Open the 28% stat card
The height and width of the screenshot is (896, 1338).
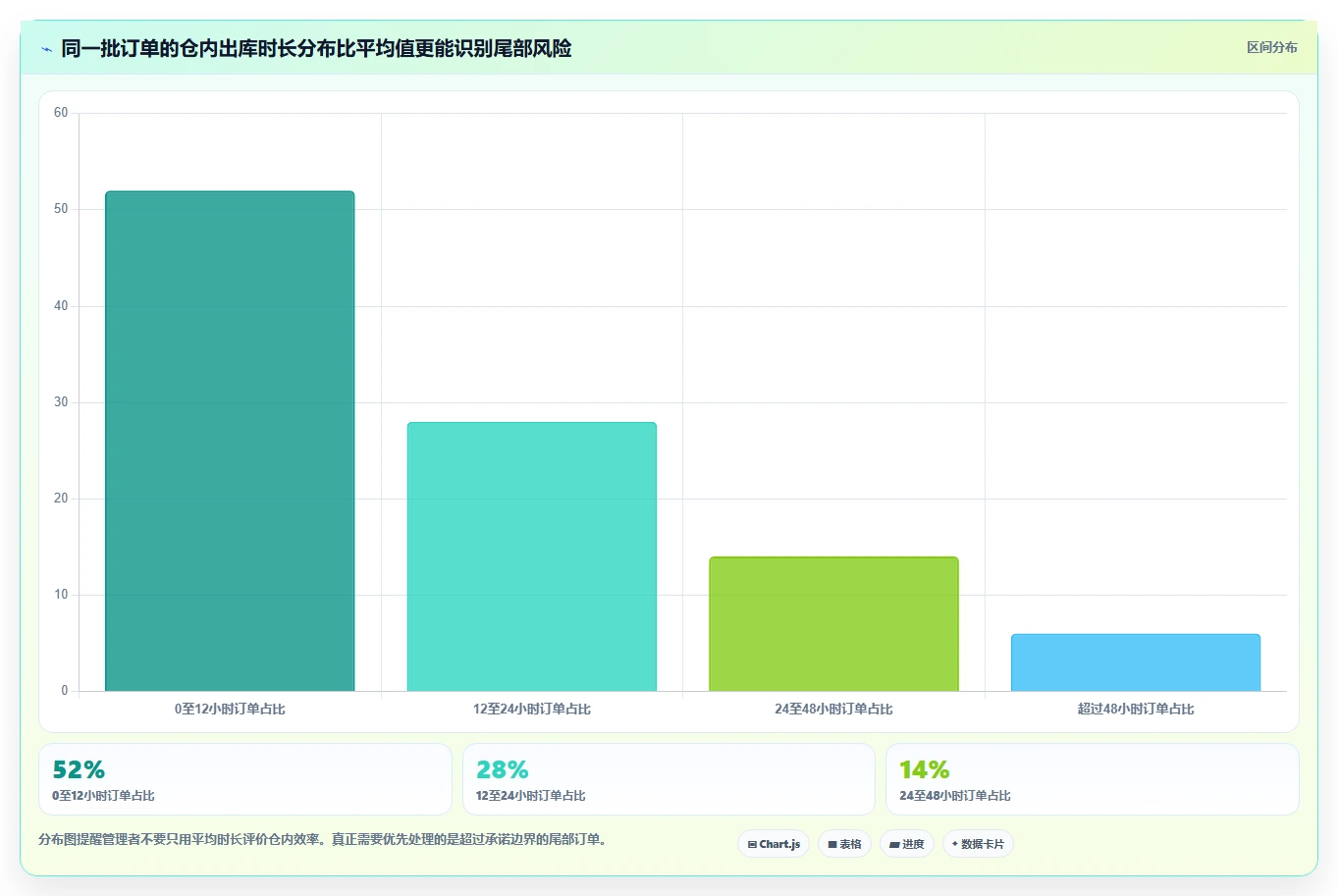coord(669,779)
